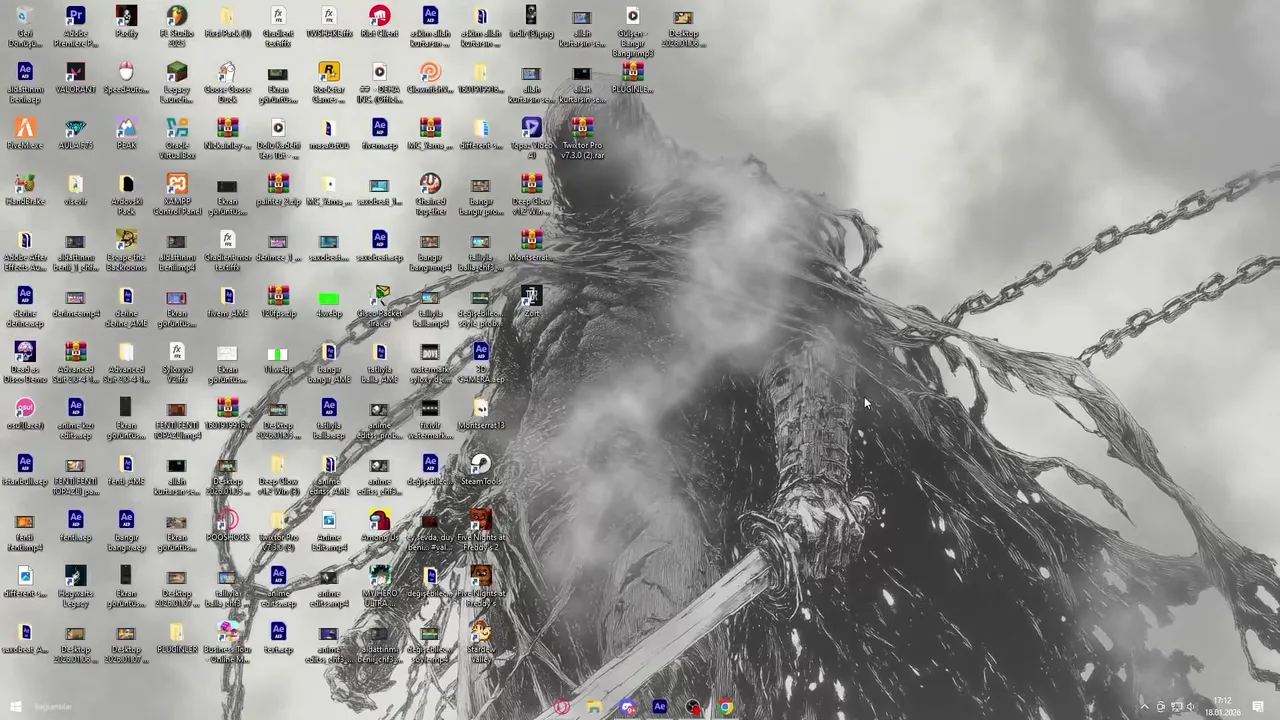1280x720 pixels.
Task: Open the taskbar clock and date
Action: coord(1223,707)
